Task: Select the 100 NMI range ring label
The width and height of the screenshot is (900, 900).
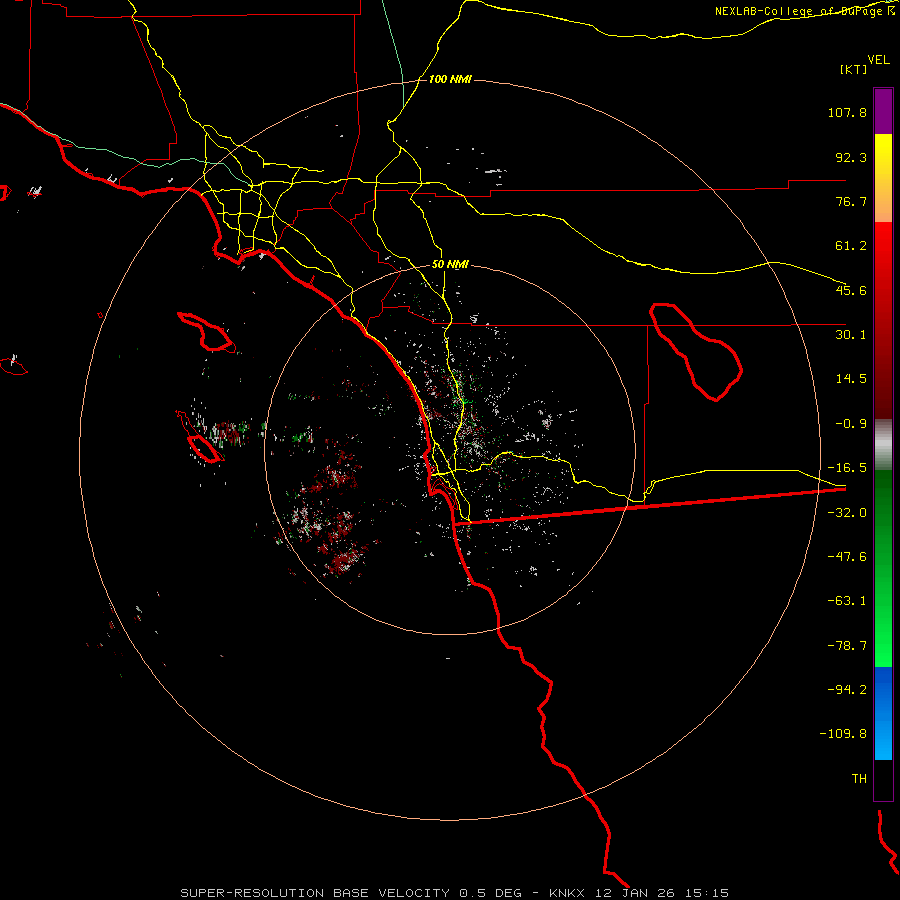Action: pos(450,79)
